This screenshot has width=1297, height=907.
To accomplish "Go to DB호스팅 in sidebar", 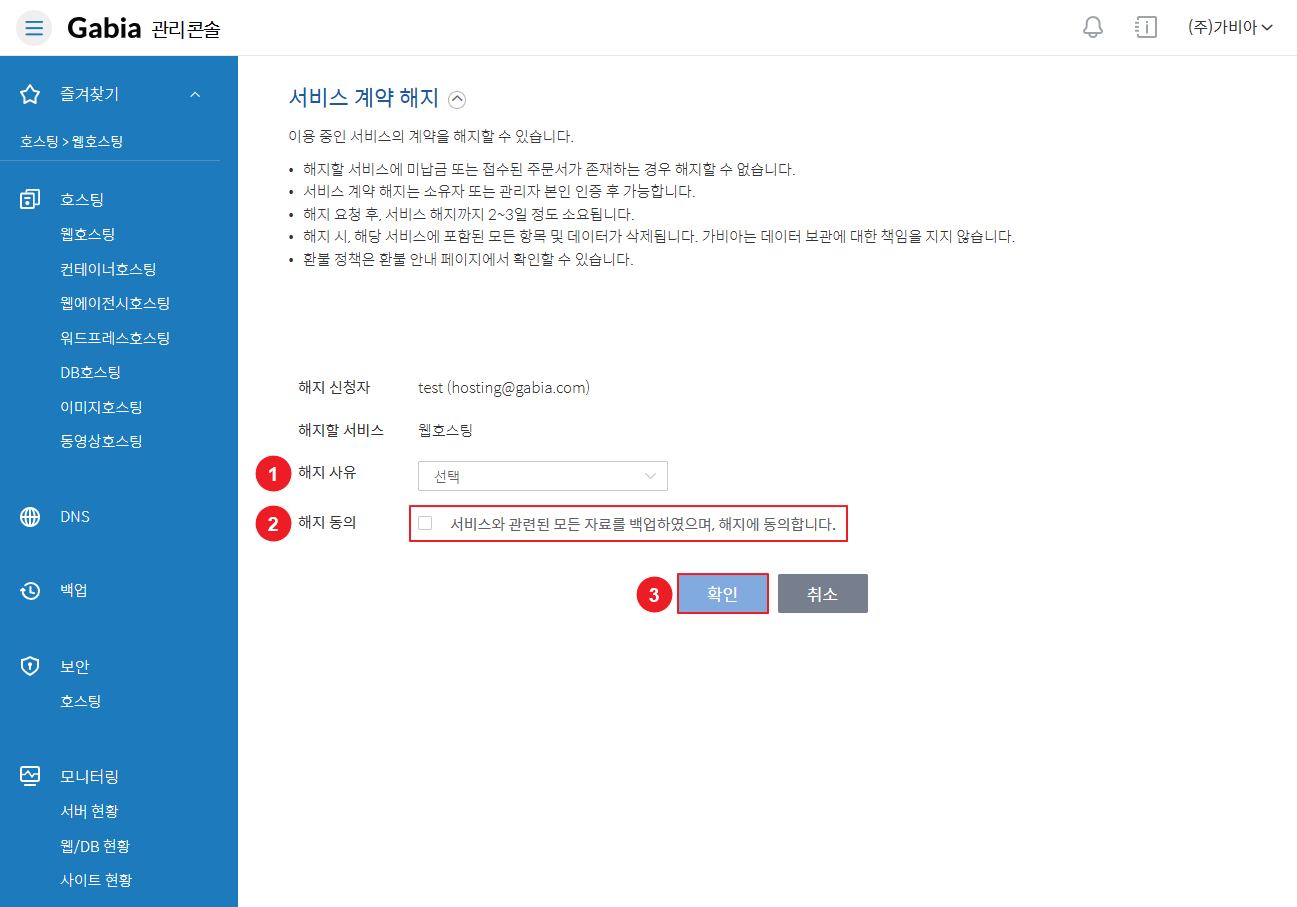I will 90,372.
